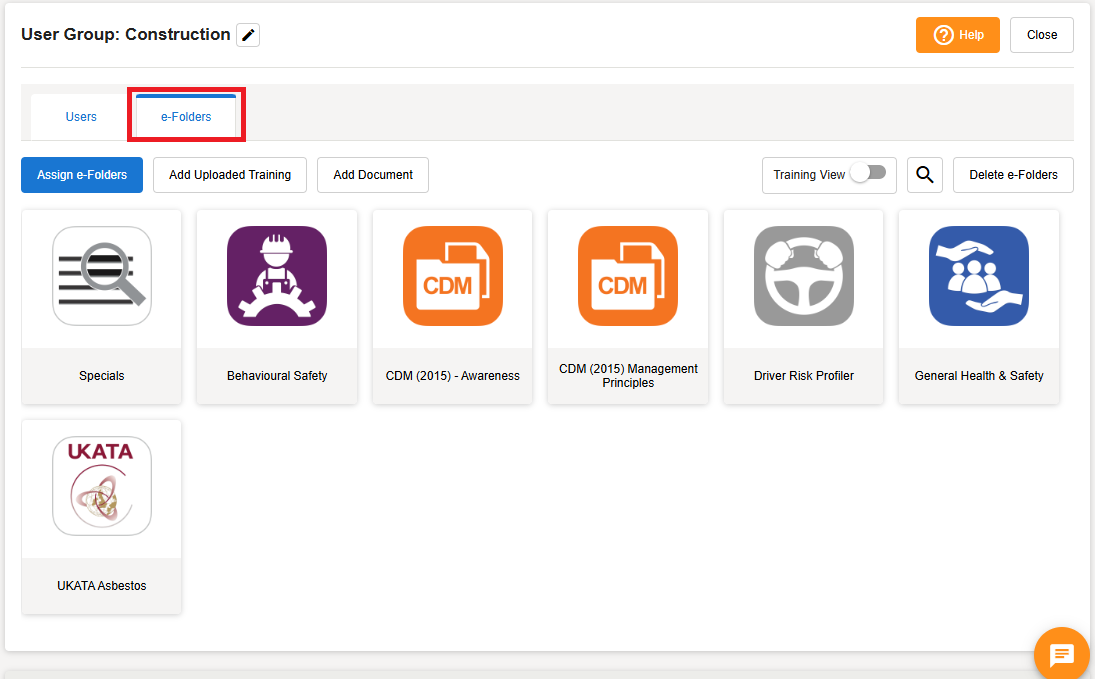Open the UKATA Asbestos logo icon

[102, 486]
